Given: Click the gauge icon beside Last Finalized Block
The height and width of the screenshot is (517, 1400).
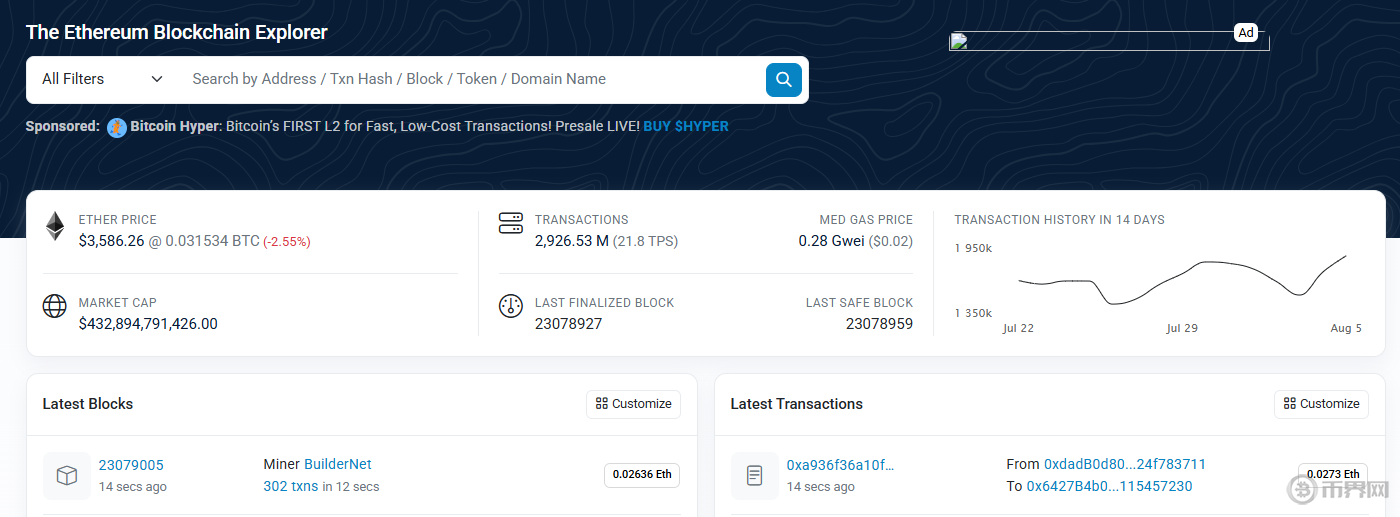Looking at the screenshot, I should (x=511, y=306).
